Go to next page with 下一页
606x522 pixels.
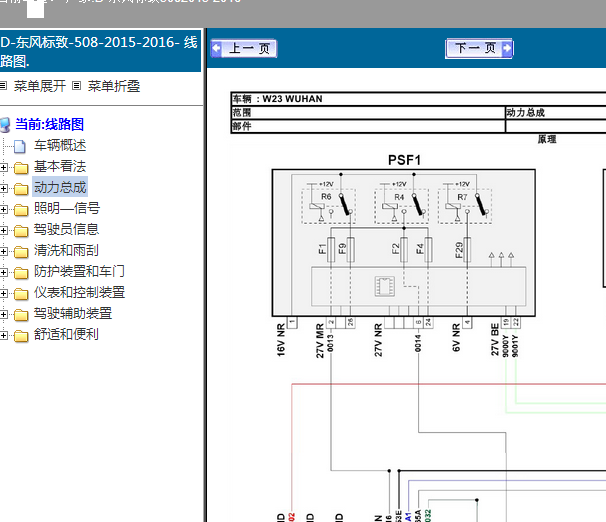point(479,48)
